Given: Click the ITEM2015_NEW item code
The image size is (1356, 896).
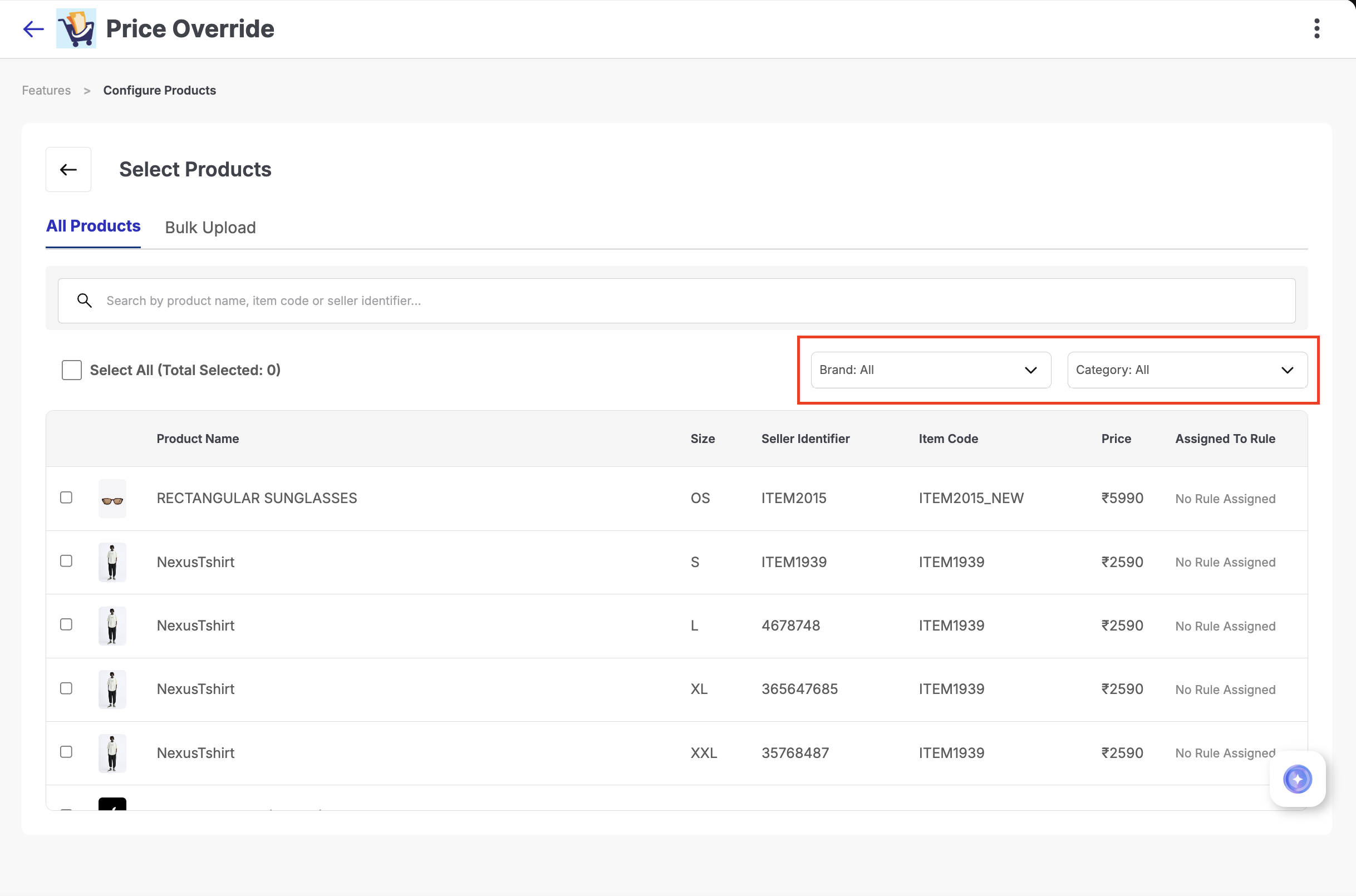Looking at the screenshot, I should tap(971, 498).
